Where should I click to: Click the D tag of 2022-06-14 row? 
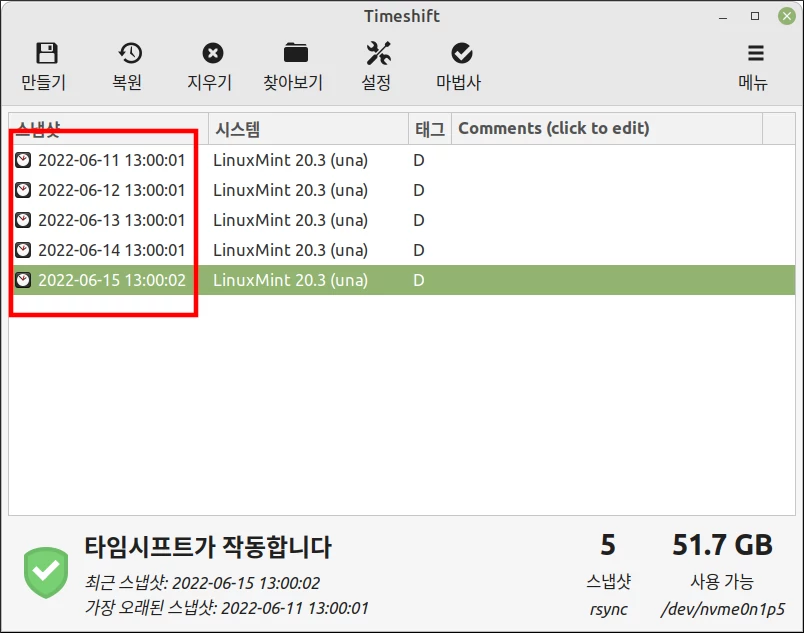418,250
